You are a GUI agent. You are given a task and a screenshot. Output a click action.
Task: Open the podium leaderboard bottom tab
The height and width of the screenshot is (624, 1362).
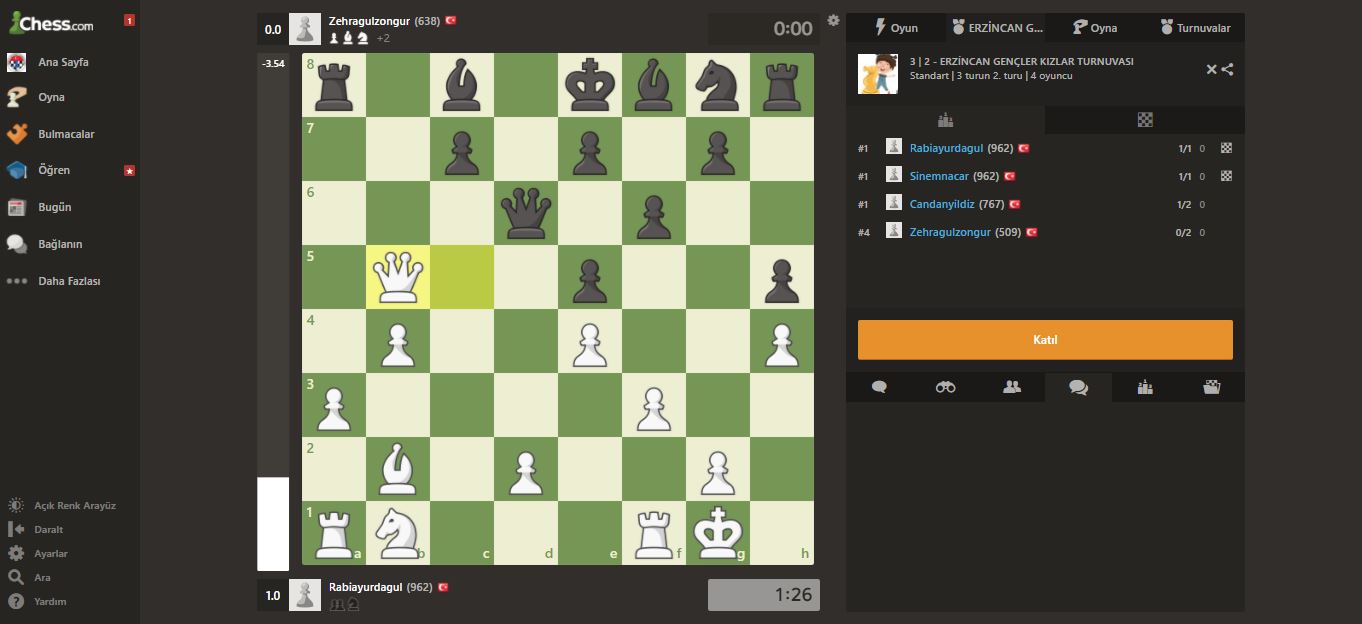click(x=1145, y=387)
